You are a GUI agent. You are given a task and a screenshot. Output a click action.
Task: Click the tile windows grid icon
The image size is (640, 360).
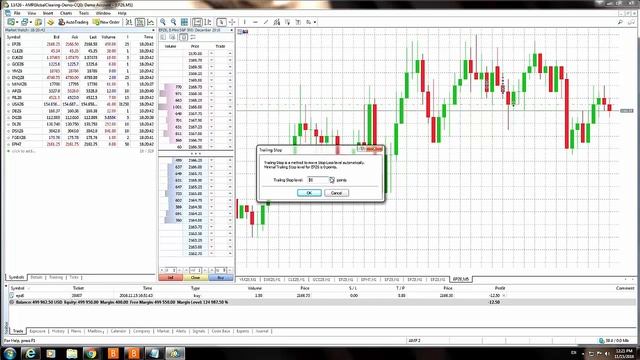click(184, 22)
